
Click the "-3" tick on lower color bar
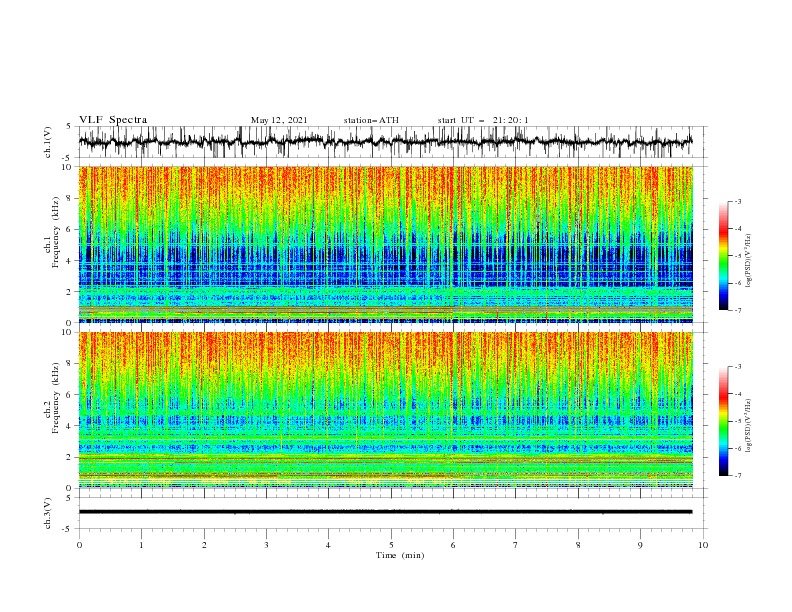point(737,367)
